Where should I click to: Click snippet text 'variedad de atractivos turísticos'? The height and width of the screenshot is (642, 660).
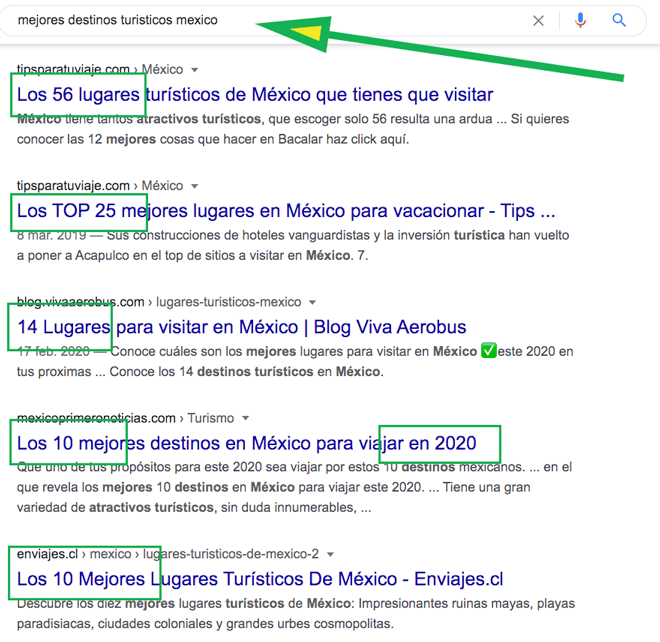(115, 507)
